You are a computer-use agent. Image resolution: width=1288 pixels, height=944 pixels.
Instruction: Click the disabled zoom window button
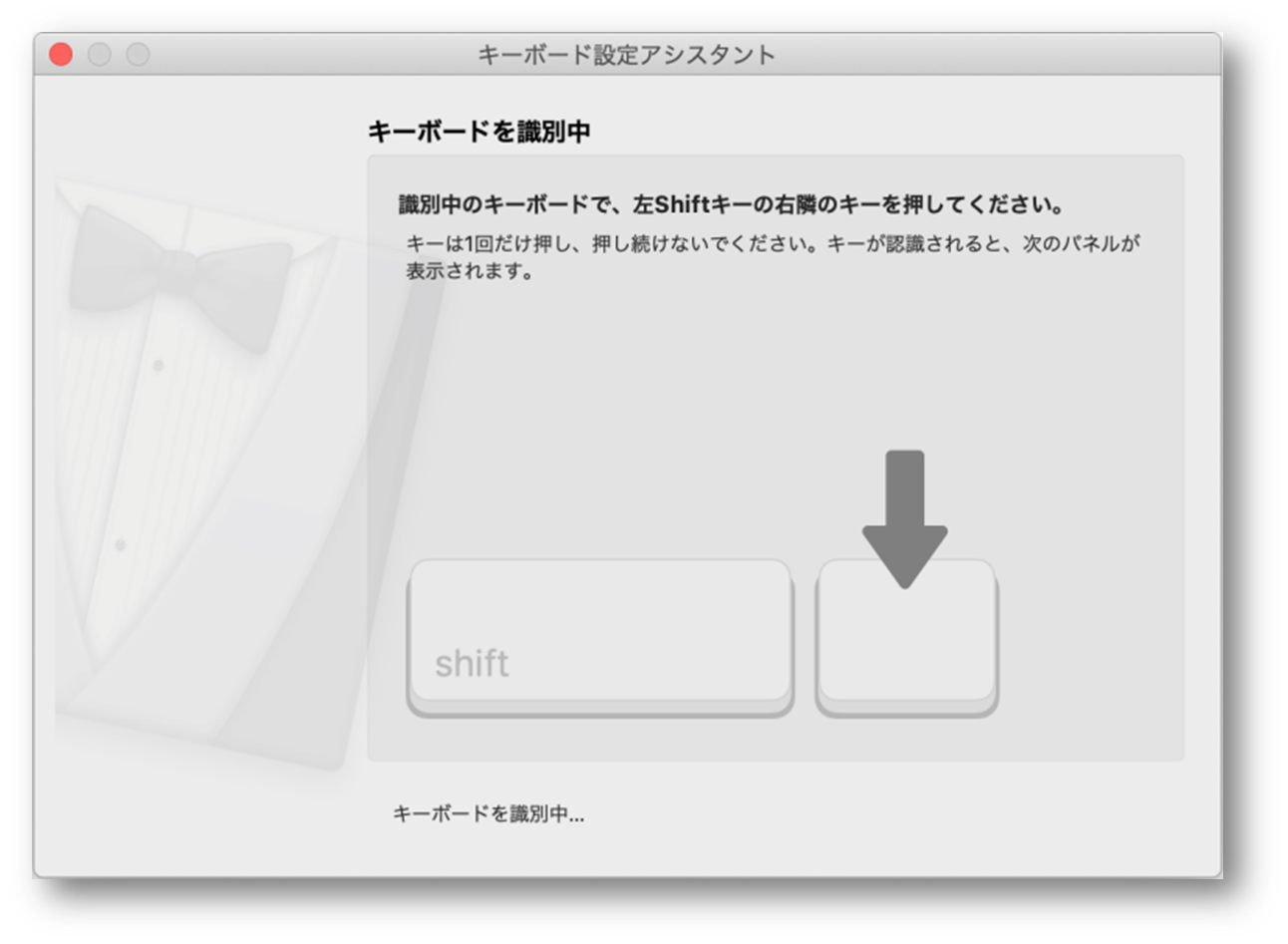point(138,55)
